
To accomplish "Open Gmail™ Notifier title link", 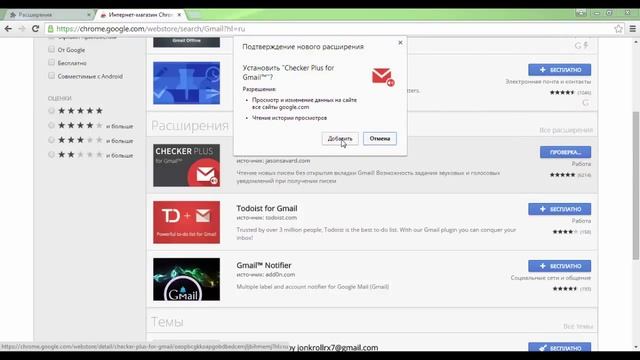I will 264,265.
